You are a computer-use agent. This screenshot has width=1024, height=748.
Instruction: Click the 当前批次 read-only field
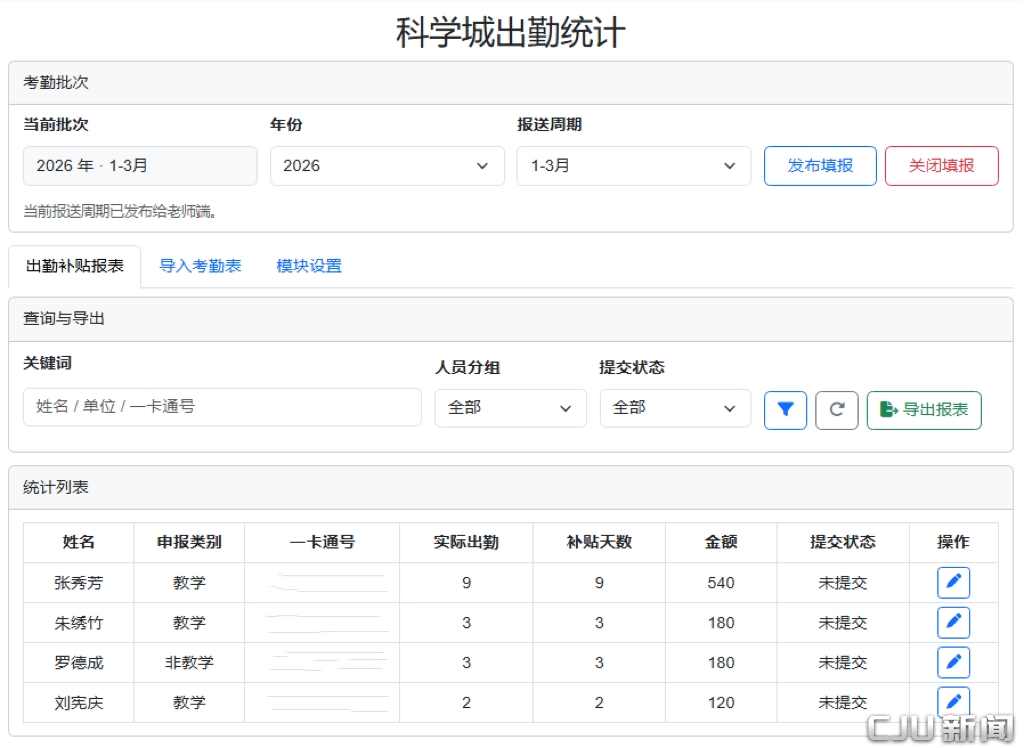tap(140, 166)
